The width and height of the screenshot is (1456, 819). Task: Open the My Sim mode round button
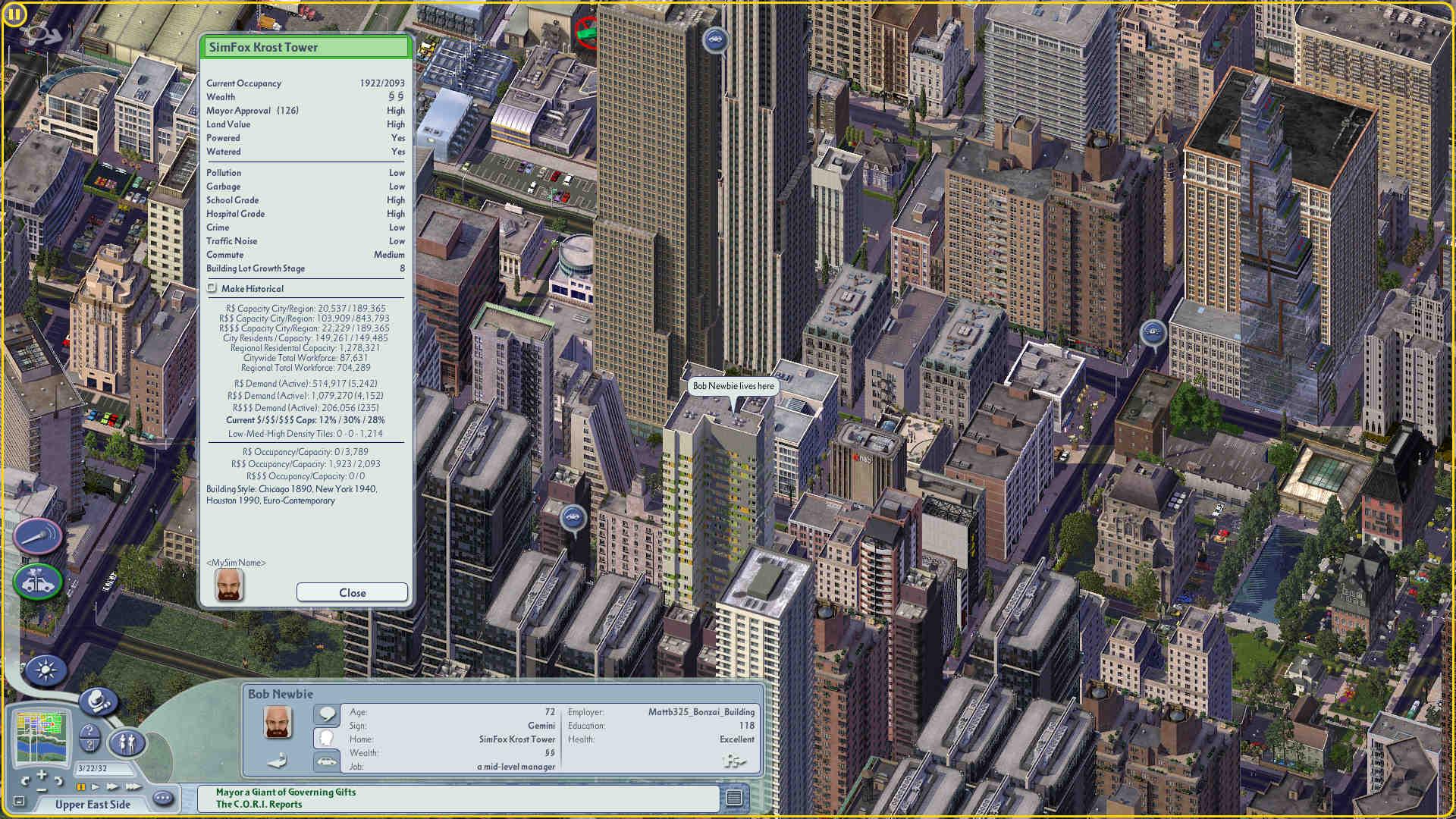point(127,743)
